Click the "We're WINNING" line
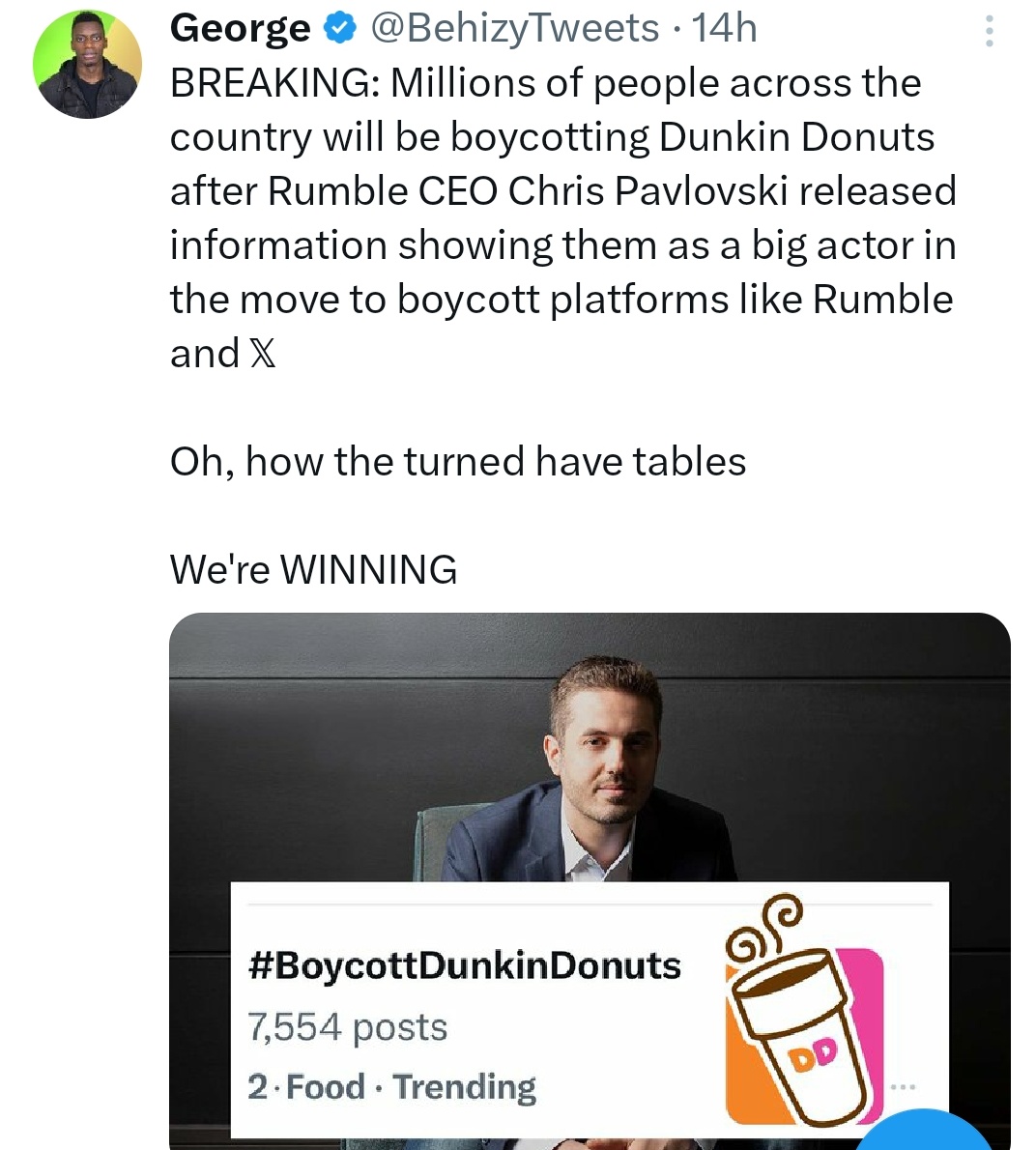The image size is (1036, 1150). pyautogui.click(x=313, y=570)
